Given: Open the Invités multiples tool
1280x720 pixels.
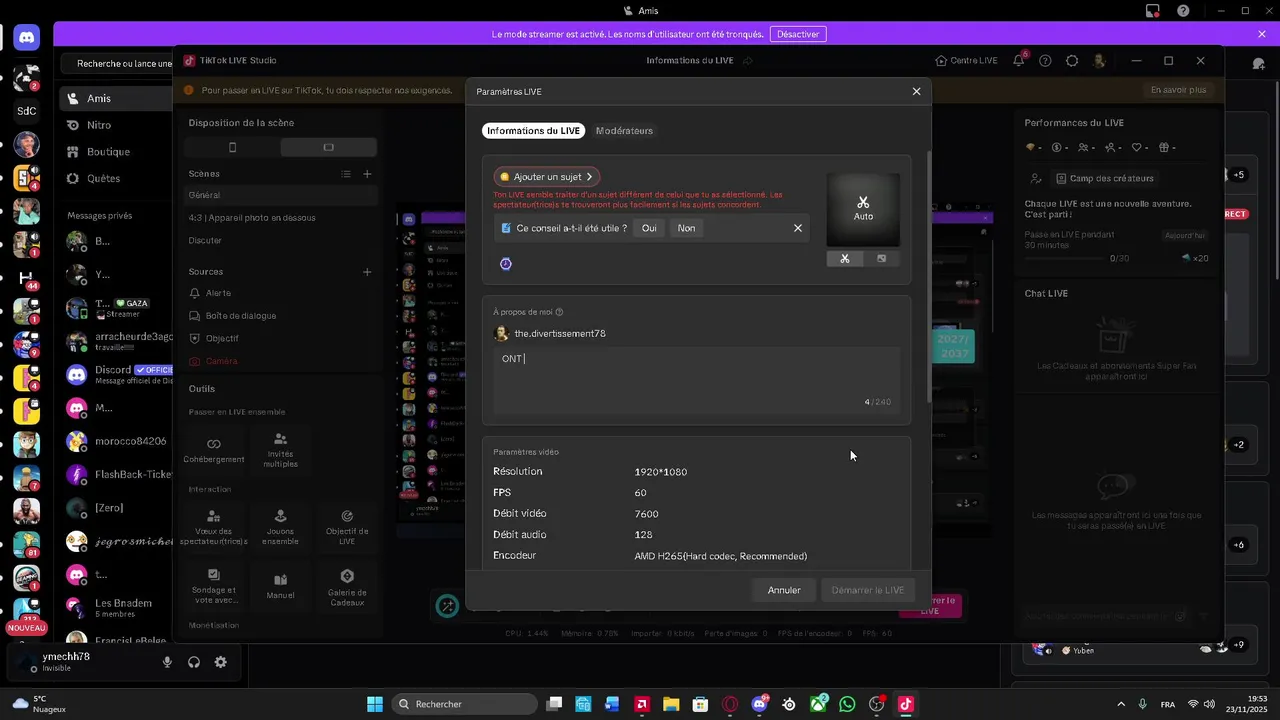Looking at the screenshot, I should pyautogui.click(x=280, y=450).
